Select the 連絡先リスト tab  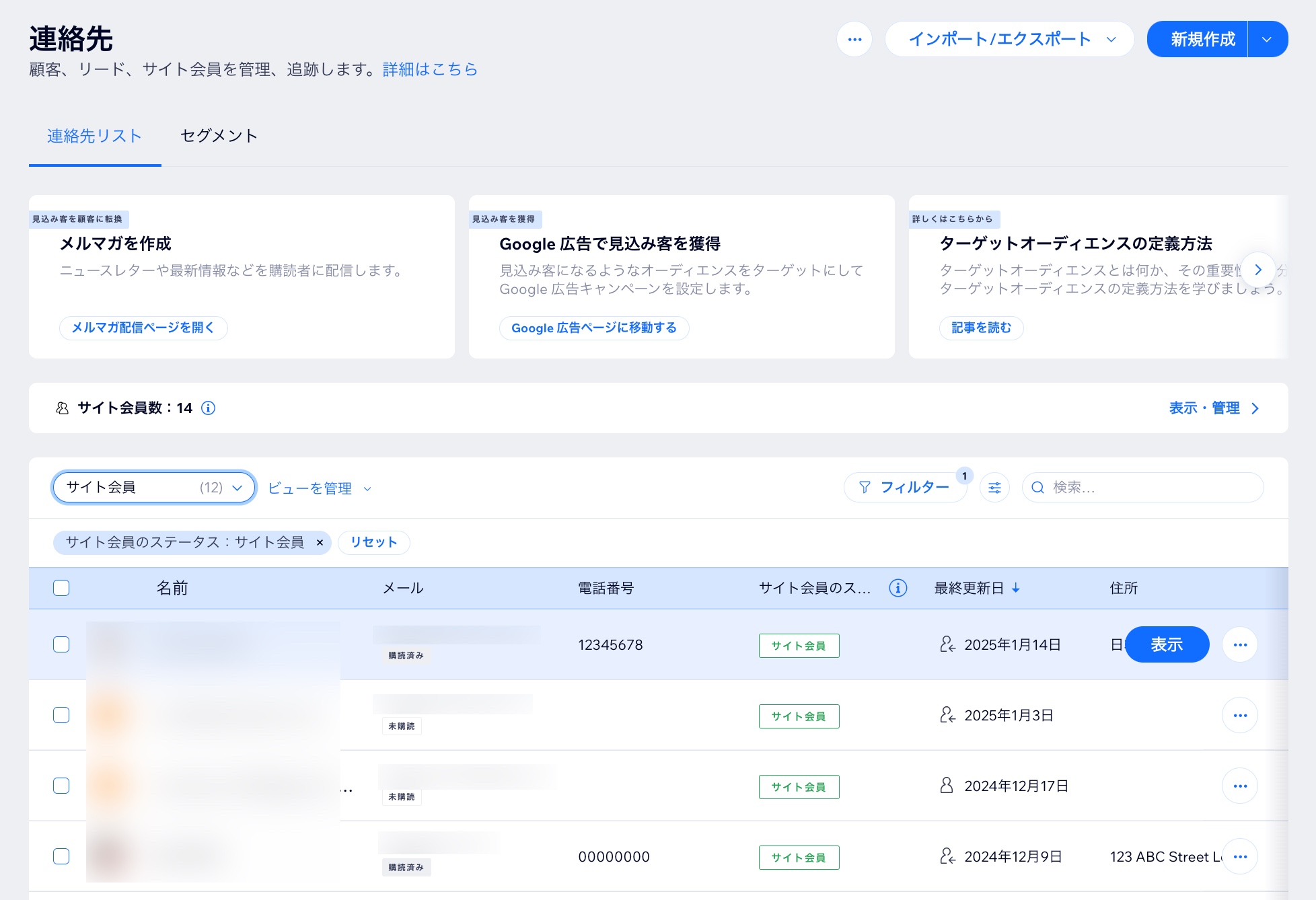coord(94,135)
